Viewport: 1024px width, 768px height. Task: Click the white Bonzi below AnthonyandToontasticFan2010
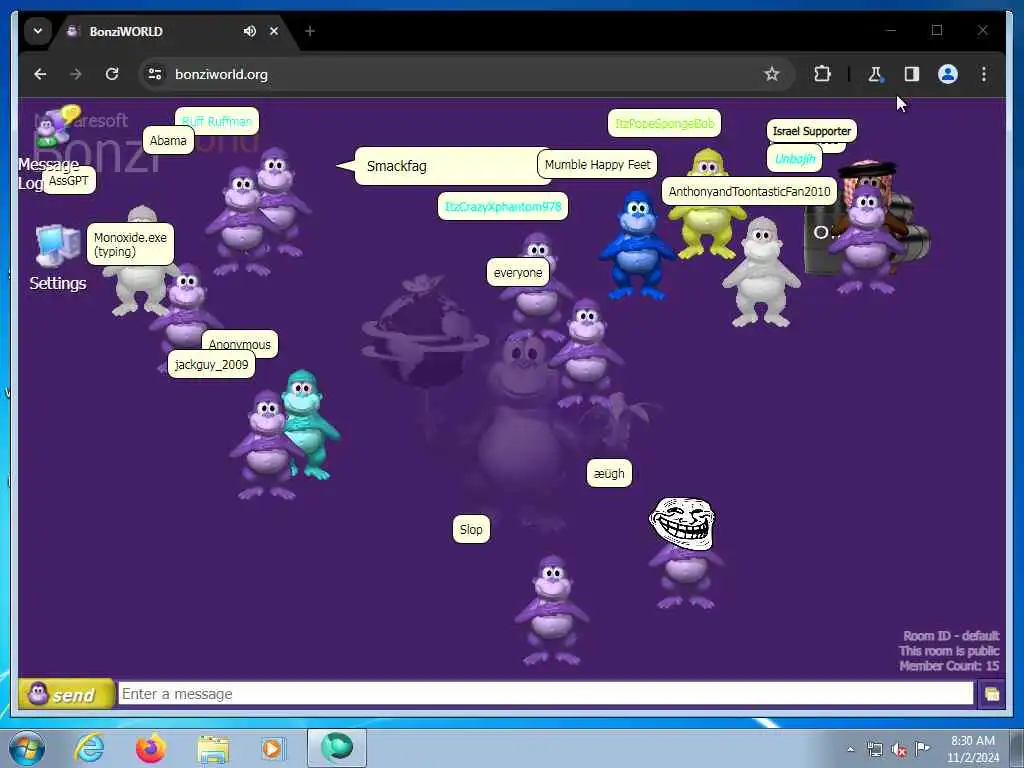tap(761, 272)
